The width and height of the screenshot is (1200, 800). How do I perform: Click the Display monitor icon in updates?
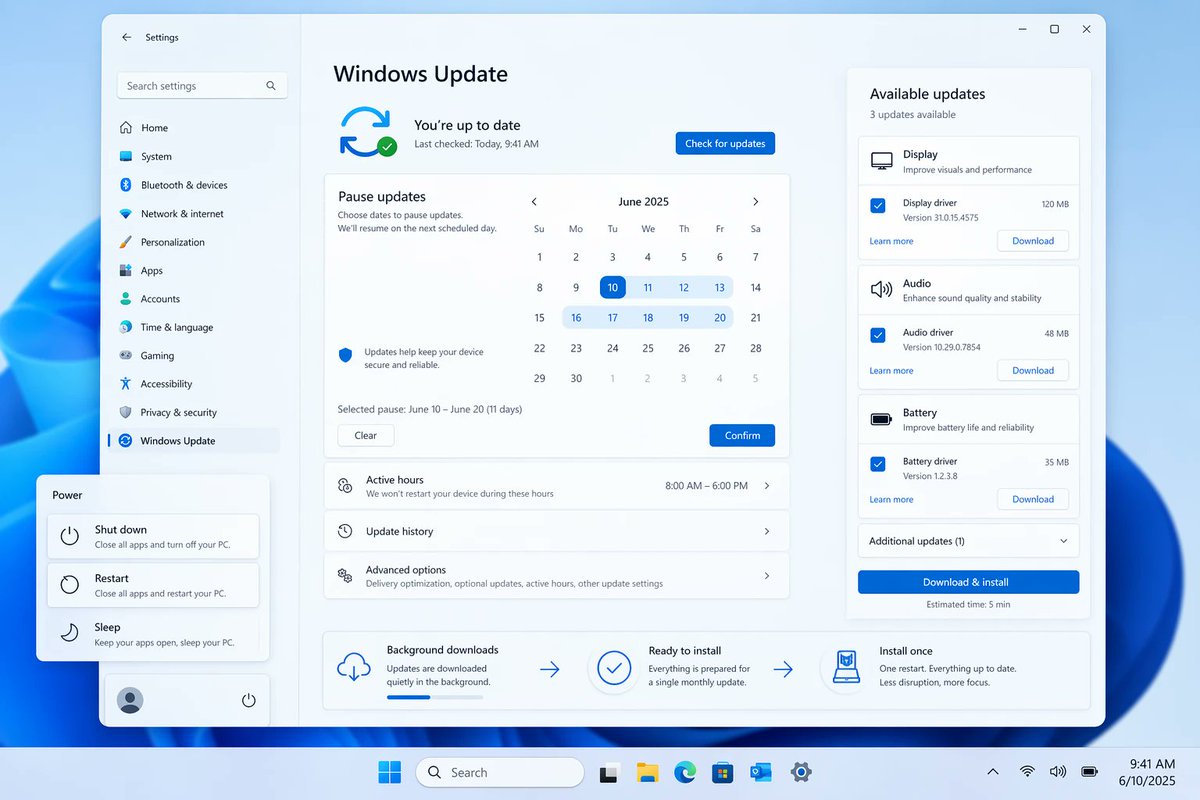click(882, 161)
